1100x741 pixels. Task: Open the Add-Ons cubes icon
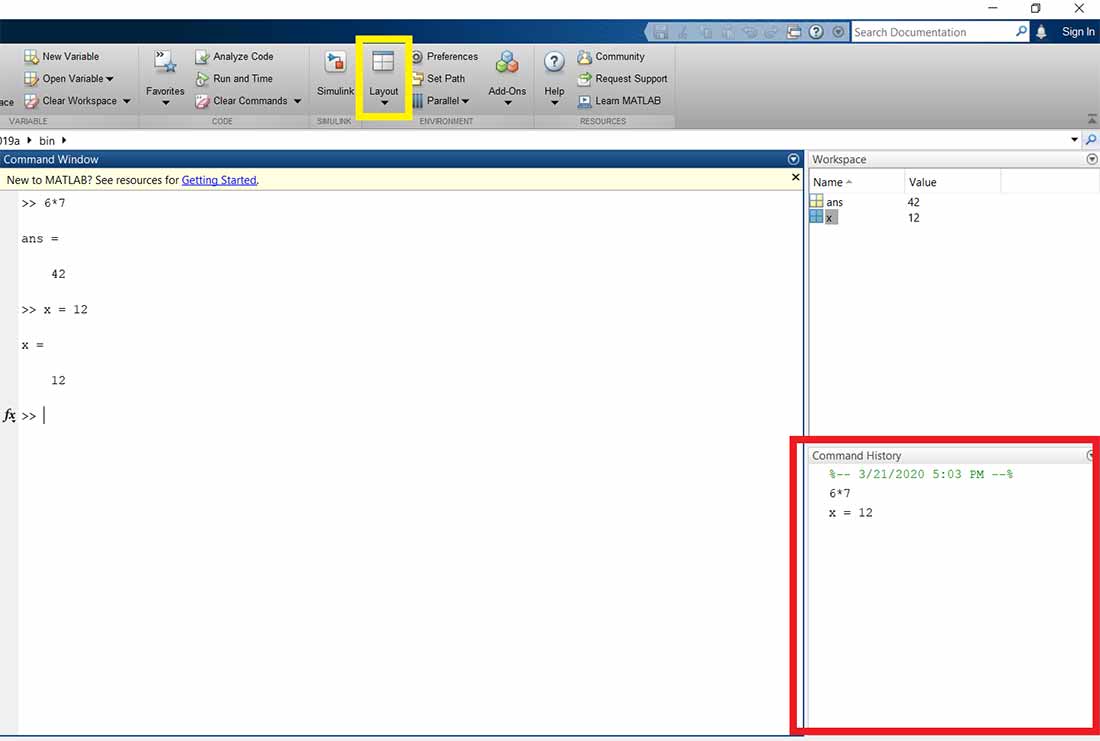(507, 62)
